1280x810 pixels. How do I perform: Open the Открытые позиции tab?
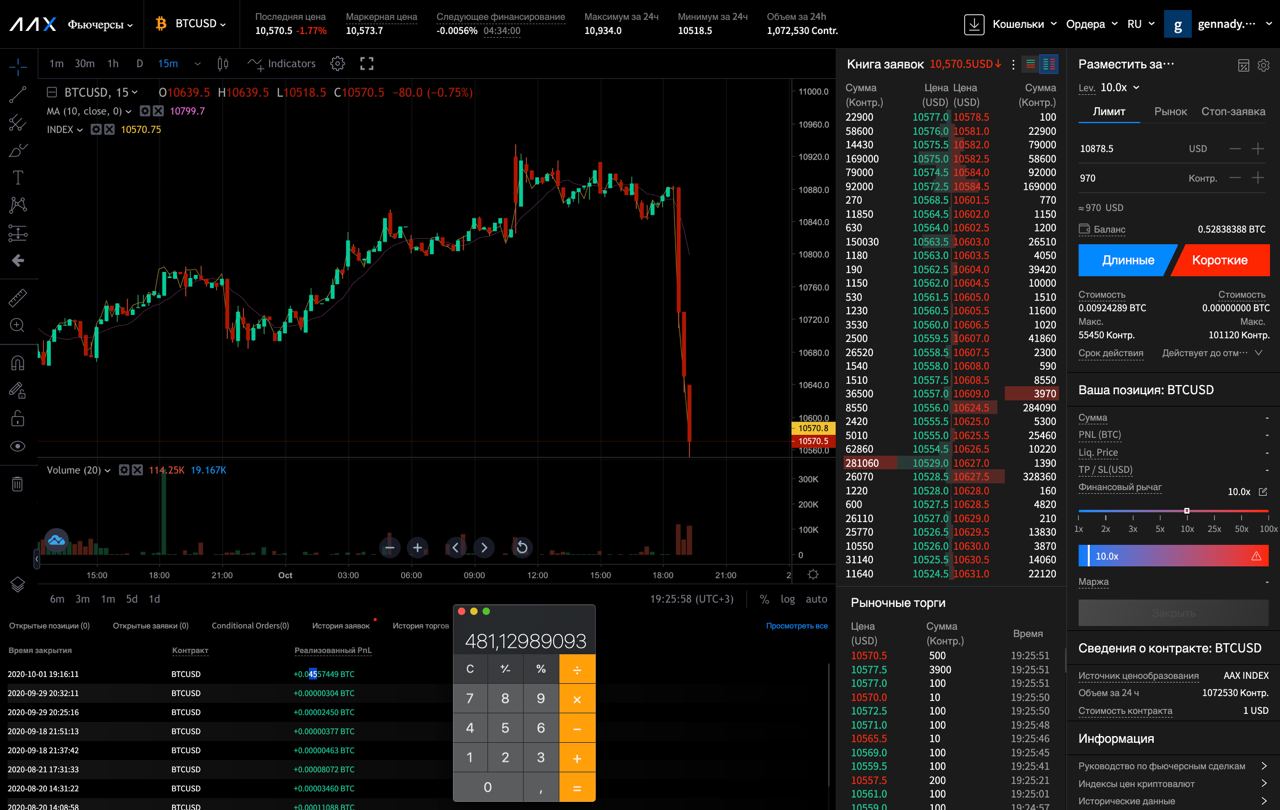49,626
